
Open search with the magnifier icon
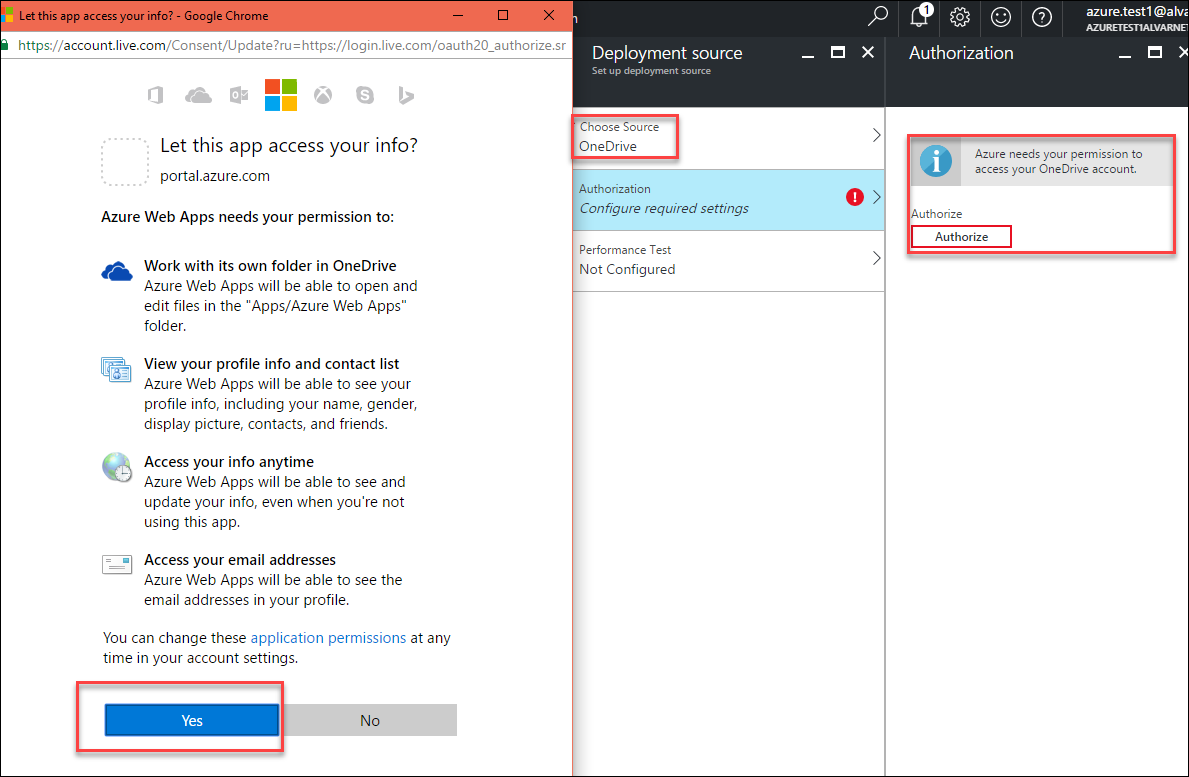point(877,16)
